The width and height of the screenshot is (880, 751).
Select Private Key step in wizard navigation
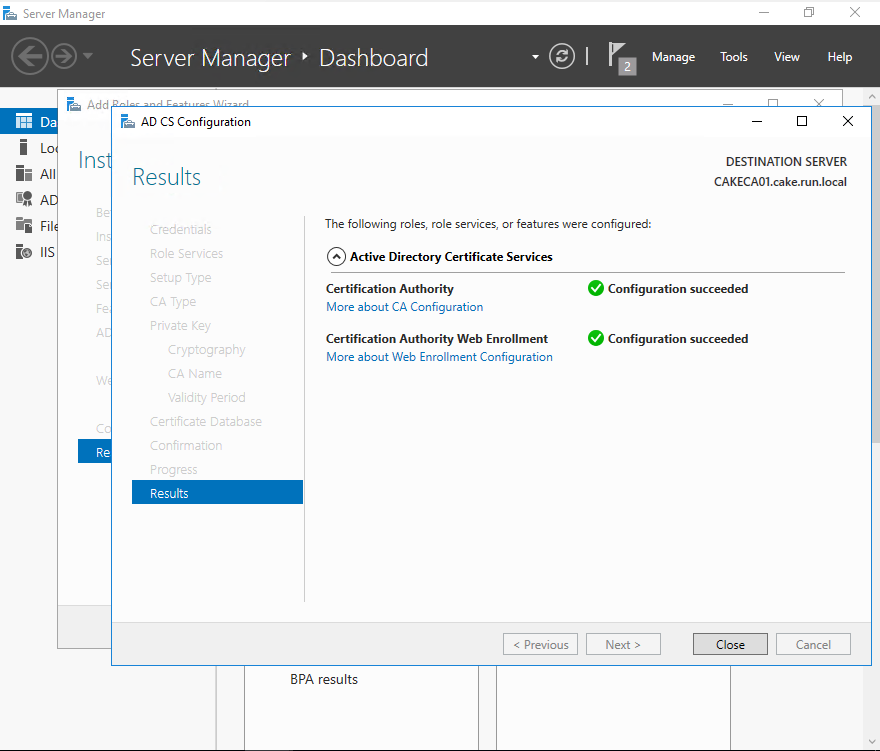tap(180, 326)
